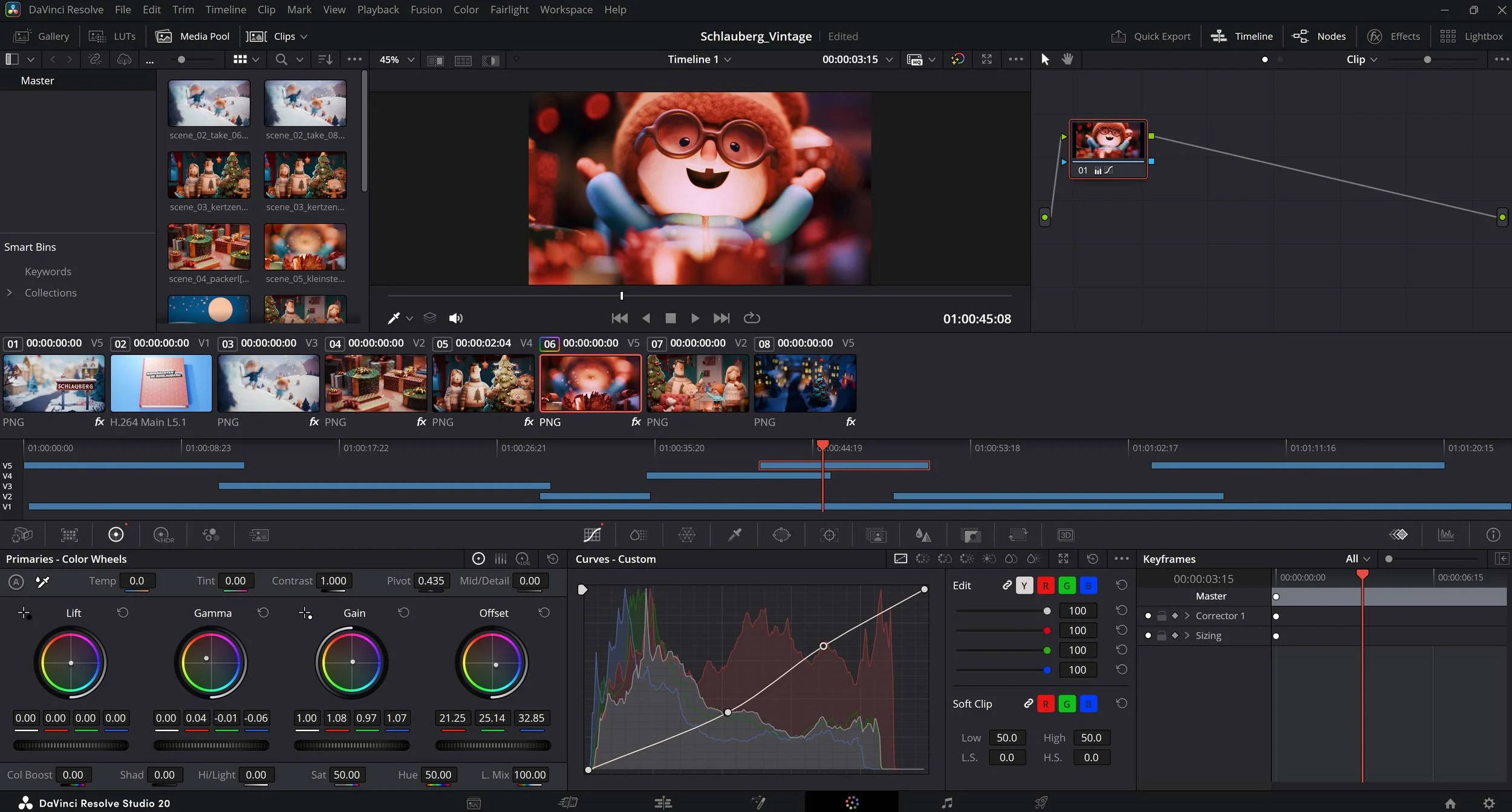Open the Media Pool panel
Image resolution: width=1512 pixels, height=812 pixels.
(194, 36)
